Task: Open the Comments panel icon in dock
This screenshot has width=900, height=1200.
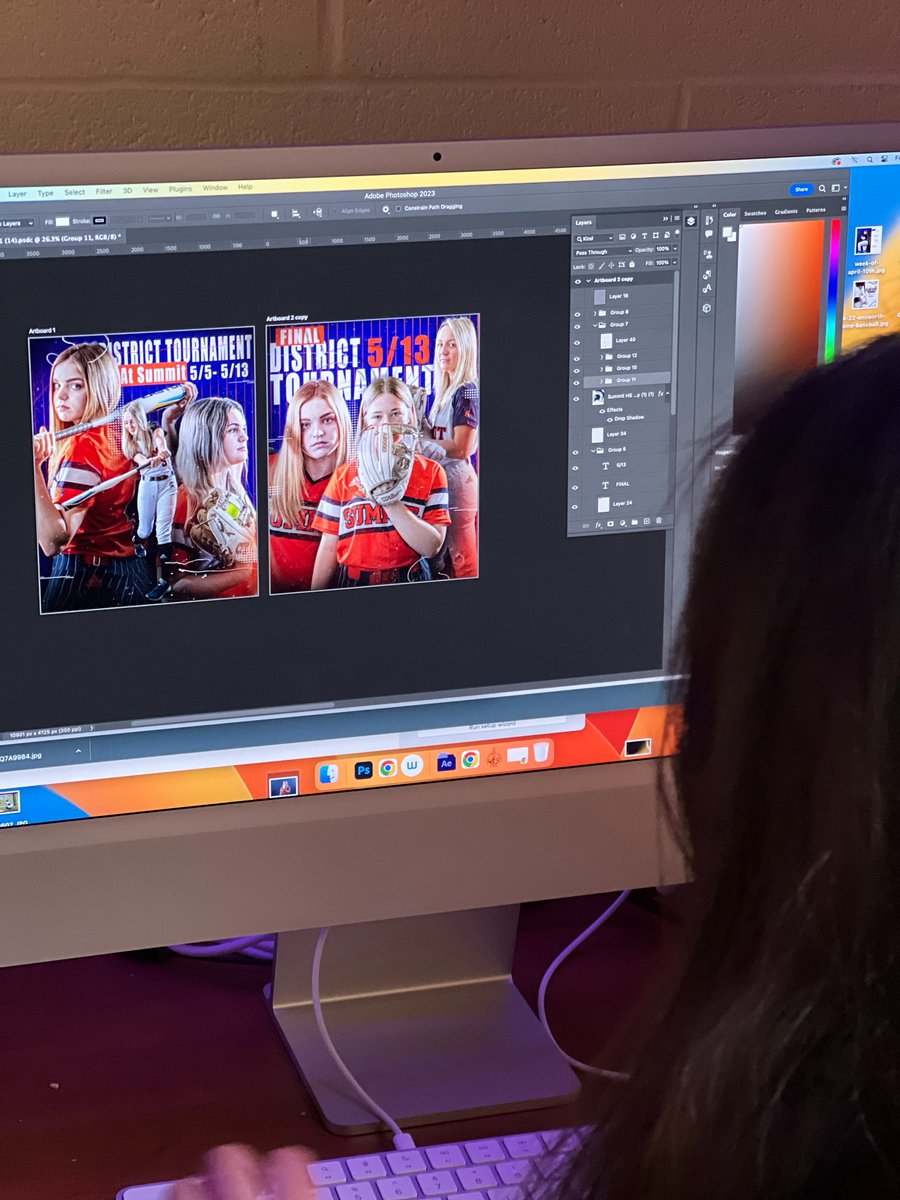Action: (x=709, y=234)
